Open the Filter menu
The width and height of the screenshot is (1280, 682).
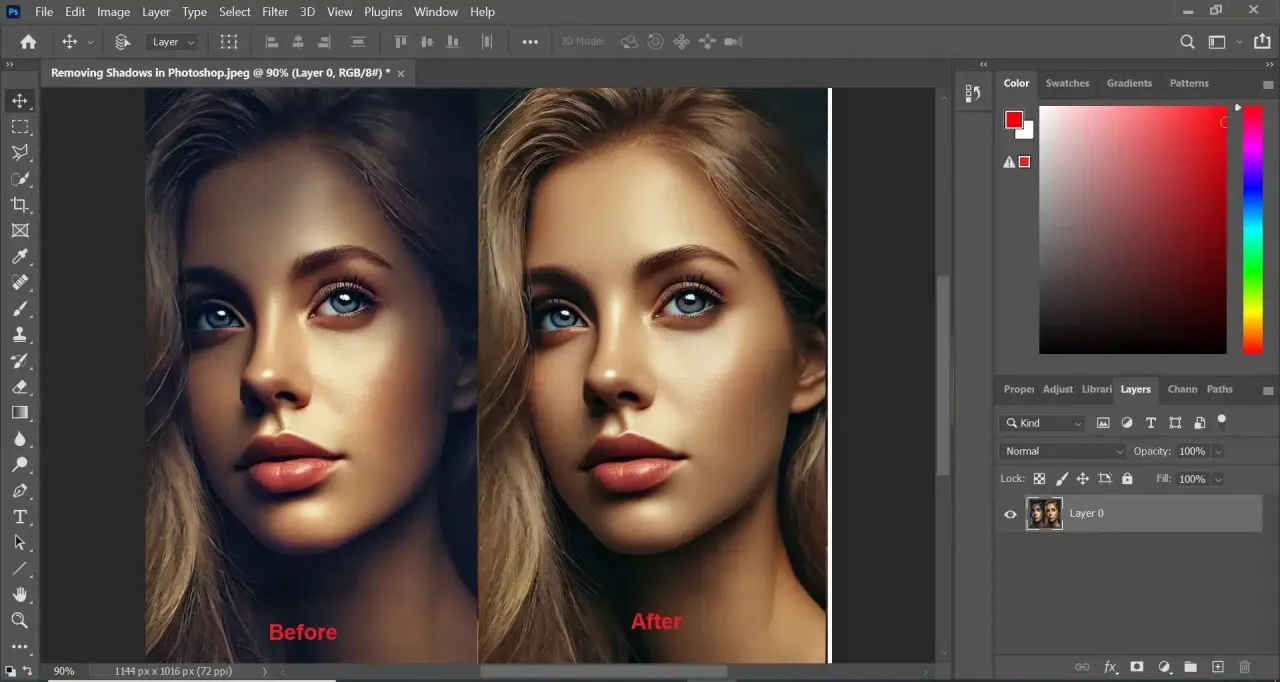point(275,11)
